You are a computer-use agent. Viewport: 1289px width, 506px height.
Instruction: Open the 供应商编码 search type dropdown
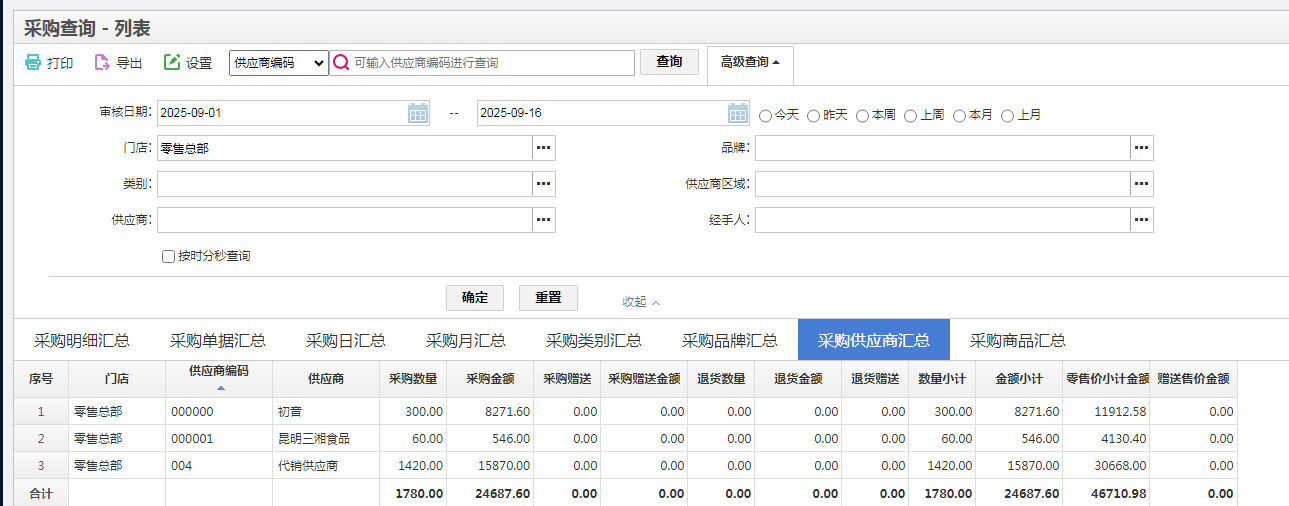click(x=279, y=63)
